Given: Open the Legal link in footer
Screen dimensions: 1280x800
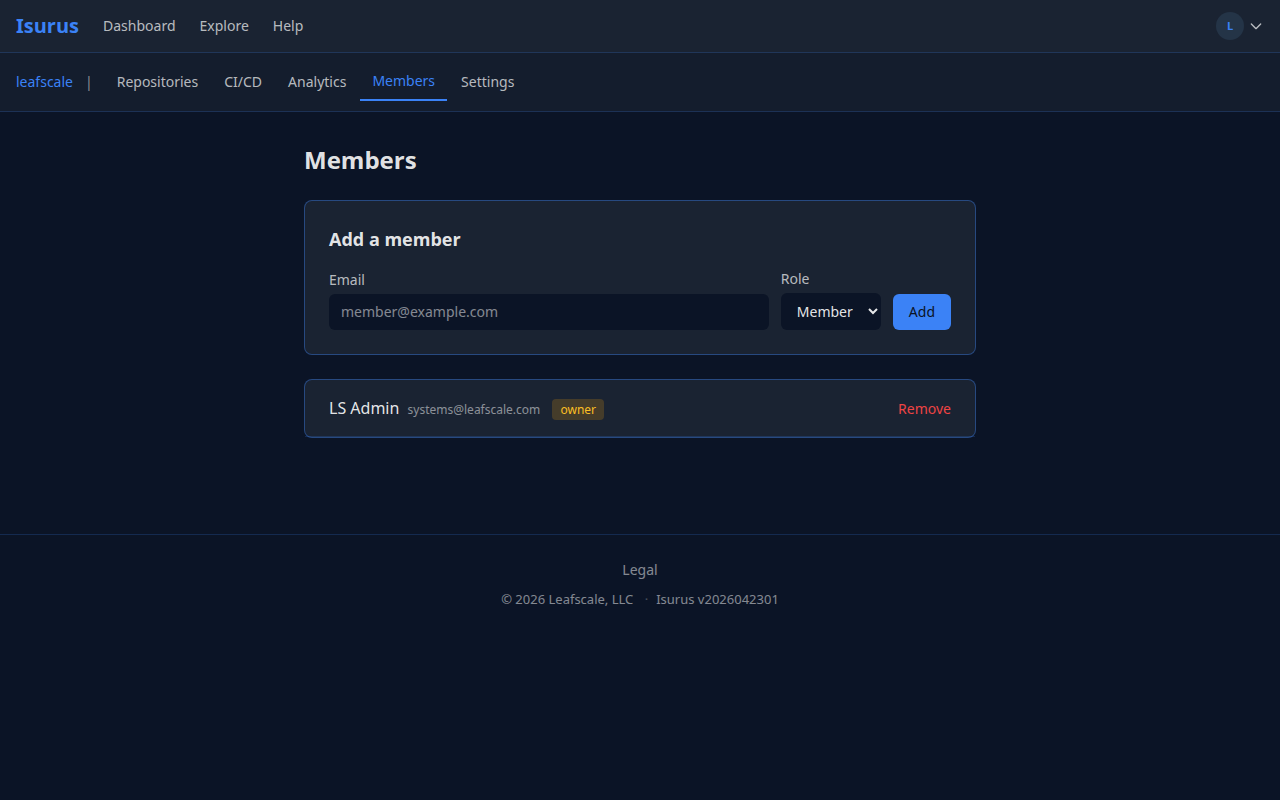Looking at the screenshot, I should (x=640, y=570).
